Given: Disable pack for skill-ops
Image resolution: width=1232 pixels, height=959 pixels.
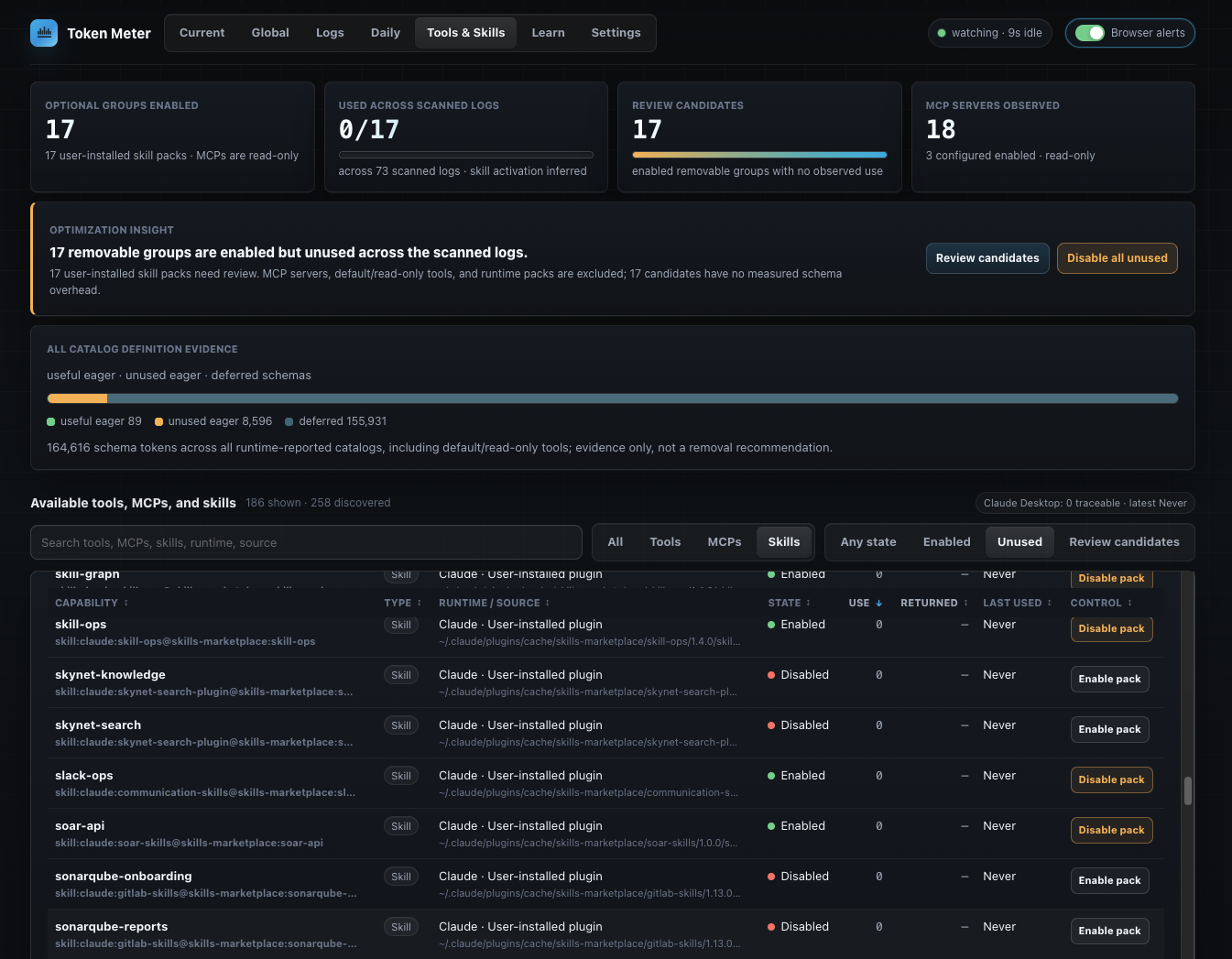Looking at the screenshot, I should coord(1111,628).
